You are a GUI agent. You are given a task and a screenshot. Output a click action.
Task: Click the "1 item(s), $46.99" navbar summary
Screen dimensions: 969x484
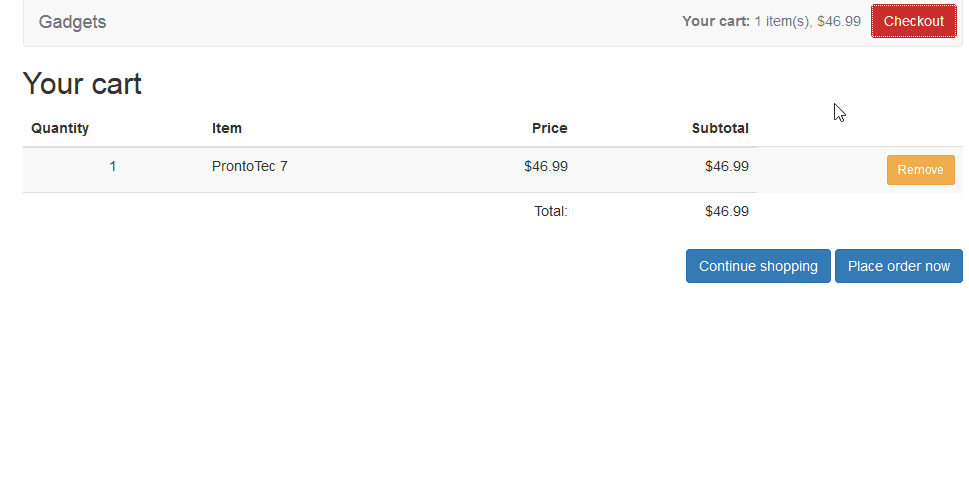pos(807,21)
